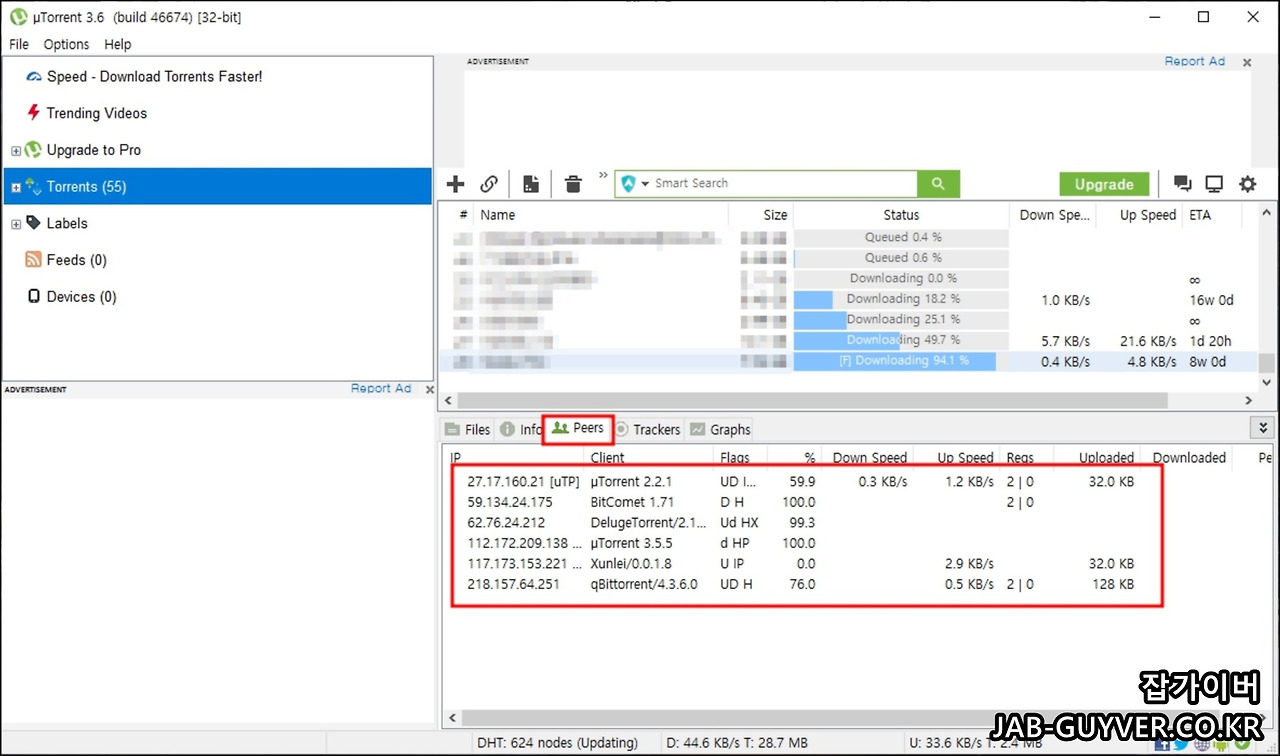The image size is (1280, 756).
Task: Select the torrent row [F] Downloading 94.1 %
Action: [x=848, y=361]
